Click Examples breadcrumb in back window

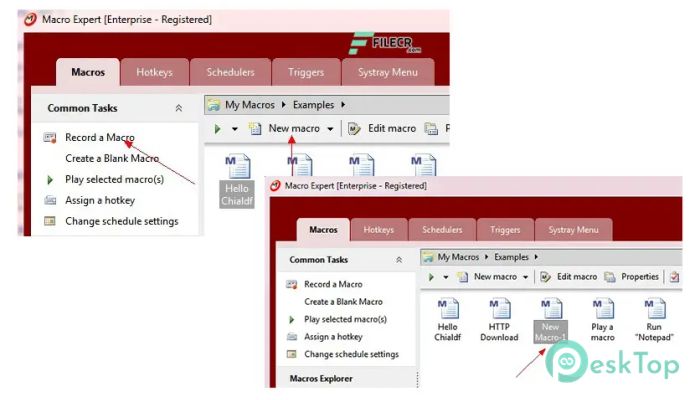pyautogui.click(x=313, y=105)
